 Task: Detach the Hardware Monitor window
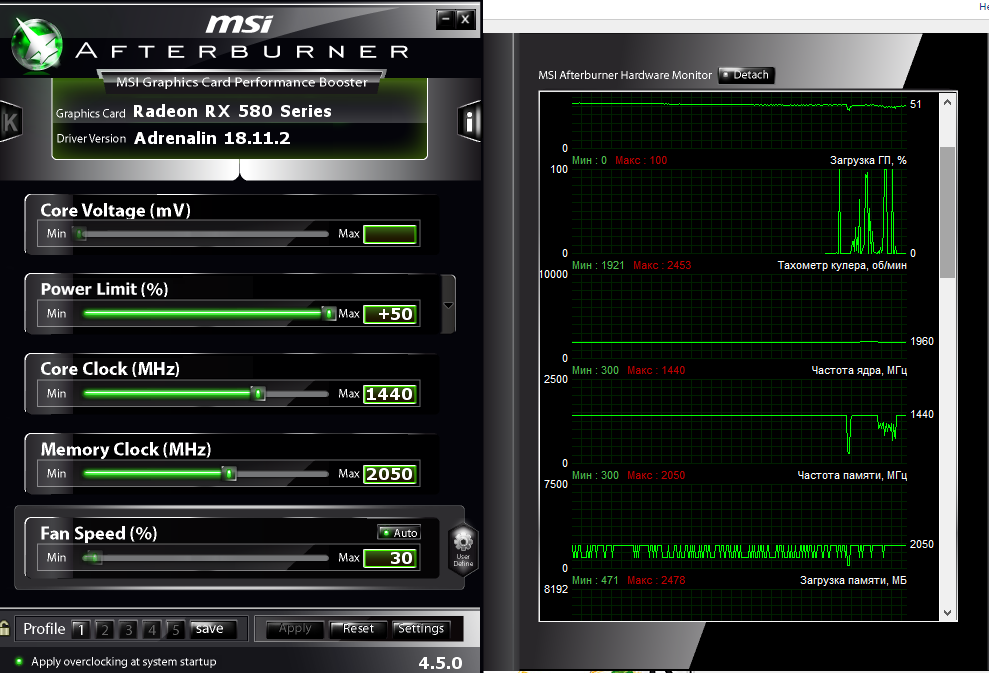click(746, 75)
